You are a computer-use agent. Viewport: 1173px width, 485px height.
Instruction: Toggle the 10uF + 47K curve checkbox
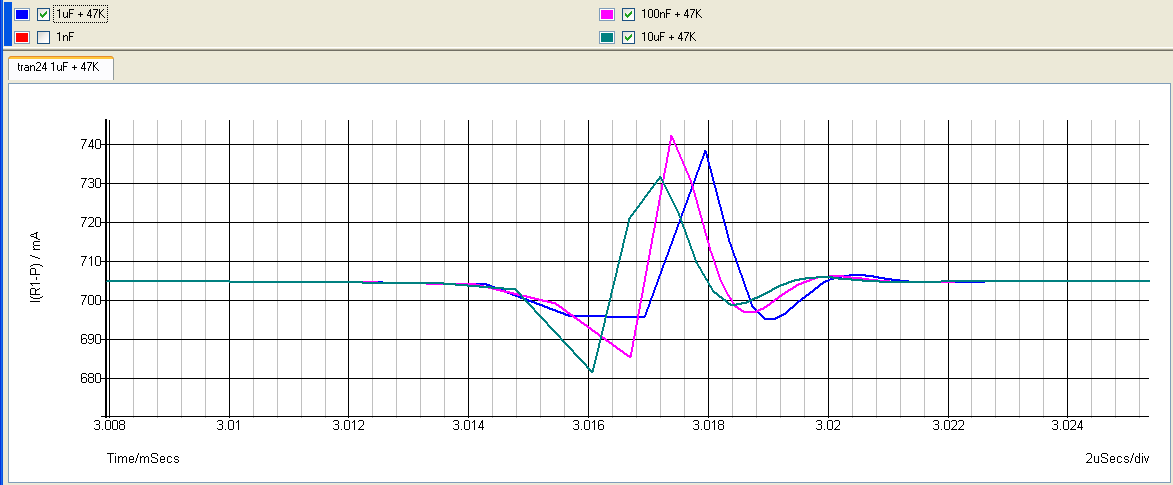pyautogui.click(x=628, y=37)
